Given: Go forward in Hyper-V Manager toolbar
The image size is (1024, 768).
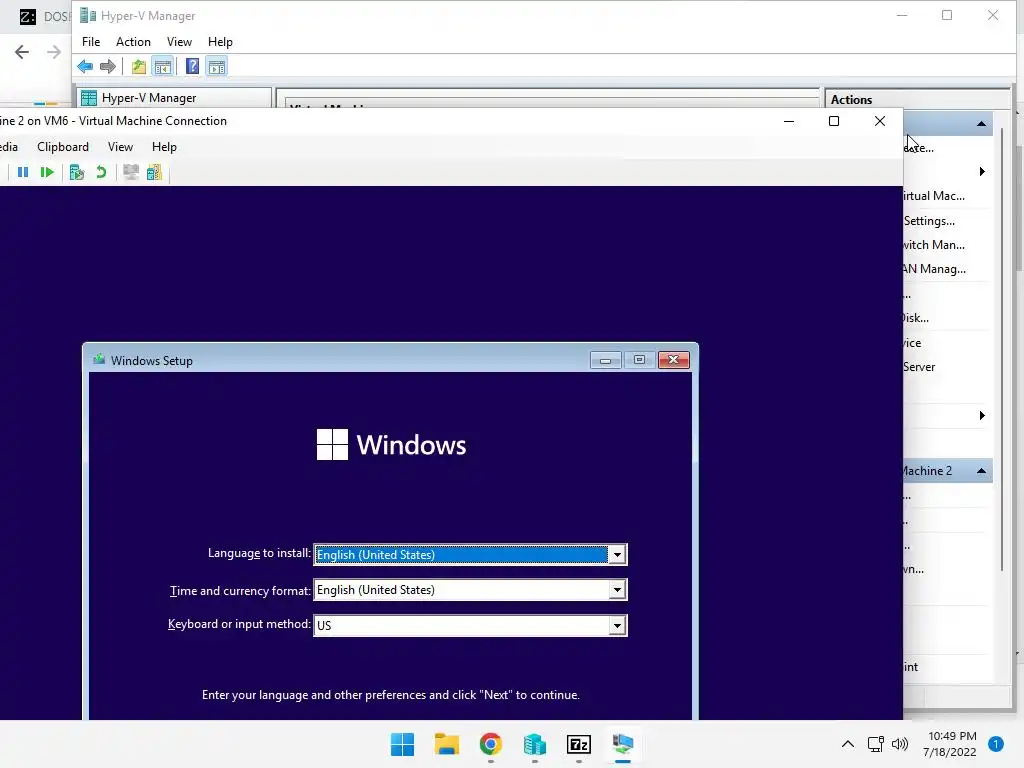Looking at the screenshot, I should pos(108,67).
